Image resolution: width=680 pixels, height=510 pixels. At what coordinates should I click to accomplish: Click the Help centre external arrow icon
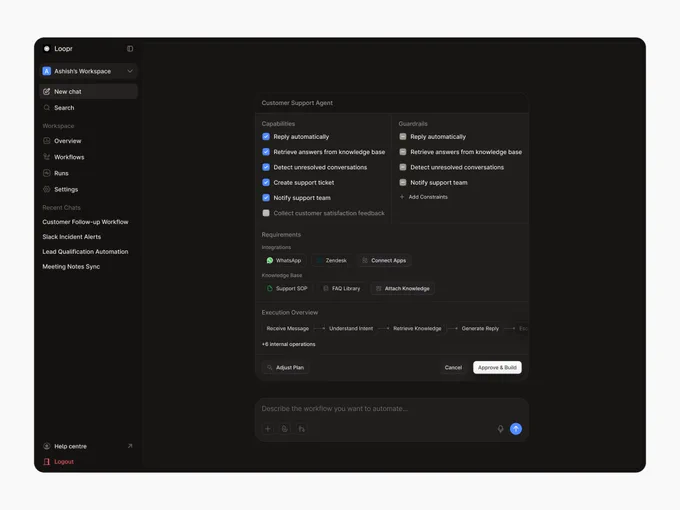click(130, 446)
